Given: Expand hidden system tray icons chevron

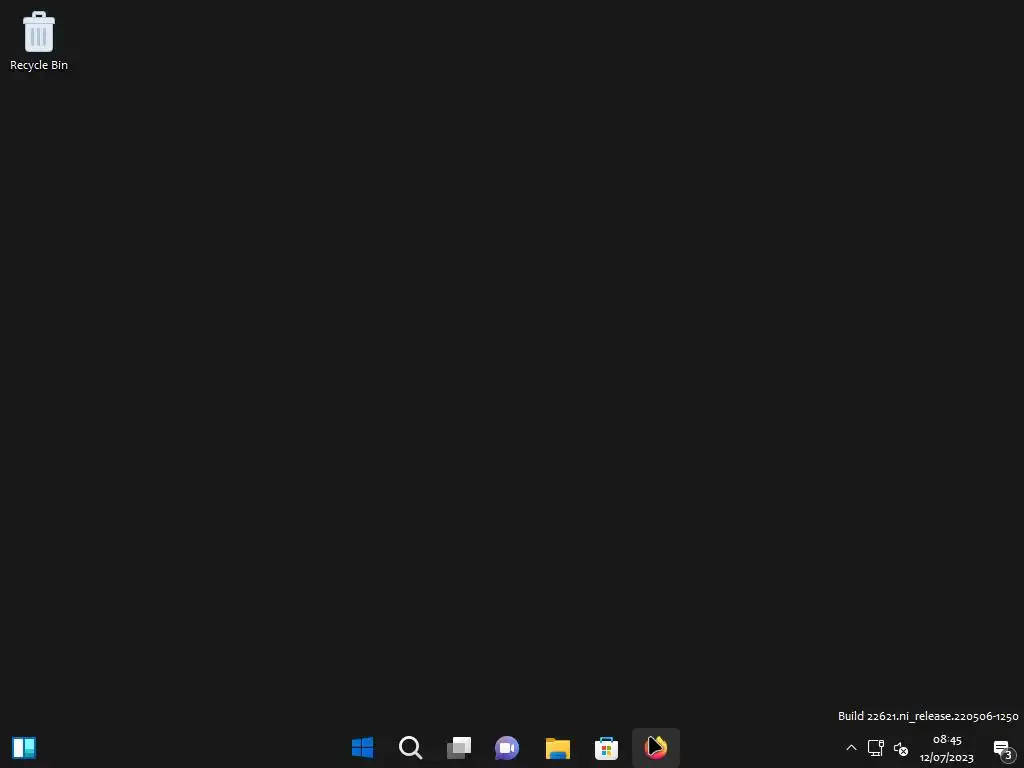Looking at the screenshot, I should (851, 748).
